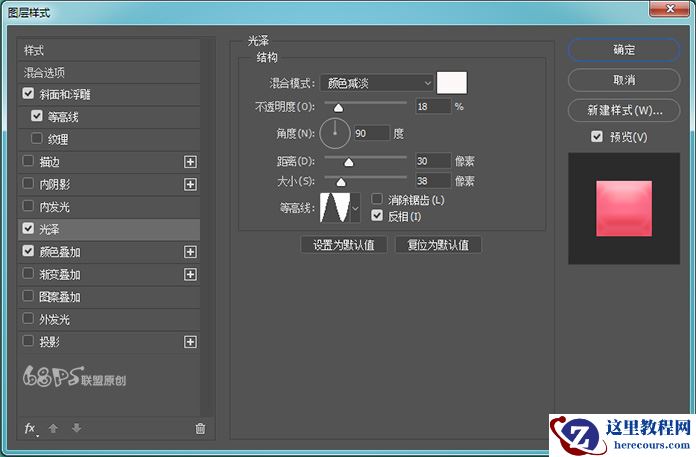The height and width of the screenshot is (457, 696).
Task: Check the 消除锯齿 anti-alias option
Action: (377, 198)
